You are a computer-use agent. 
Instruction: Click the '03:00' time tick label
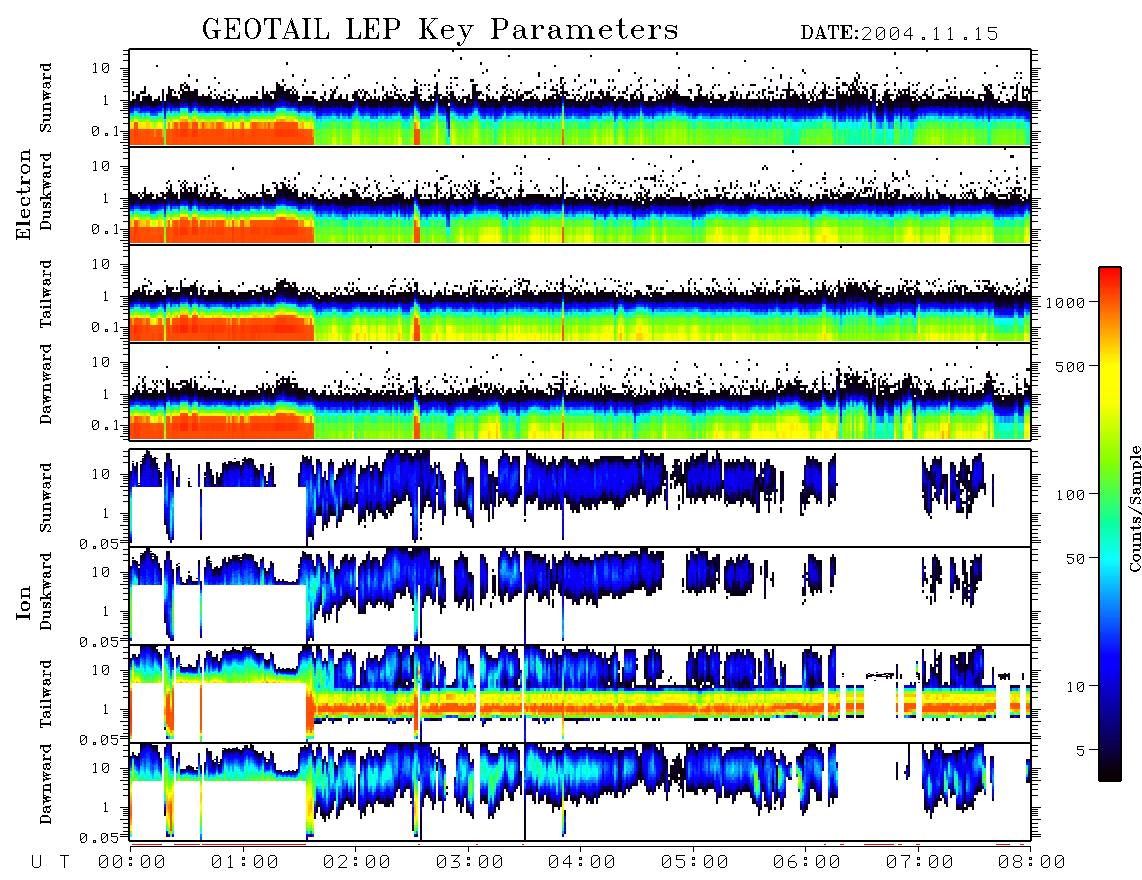click(469, 862)
